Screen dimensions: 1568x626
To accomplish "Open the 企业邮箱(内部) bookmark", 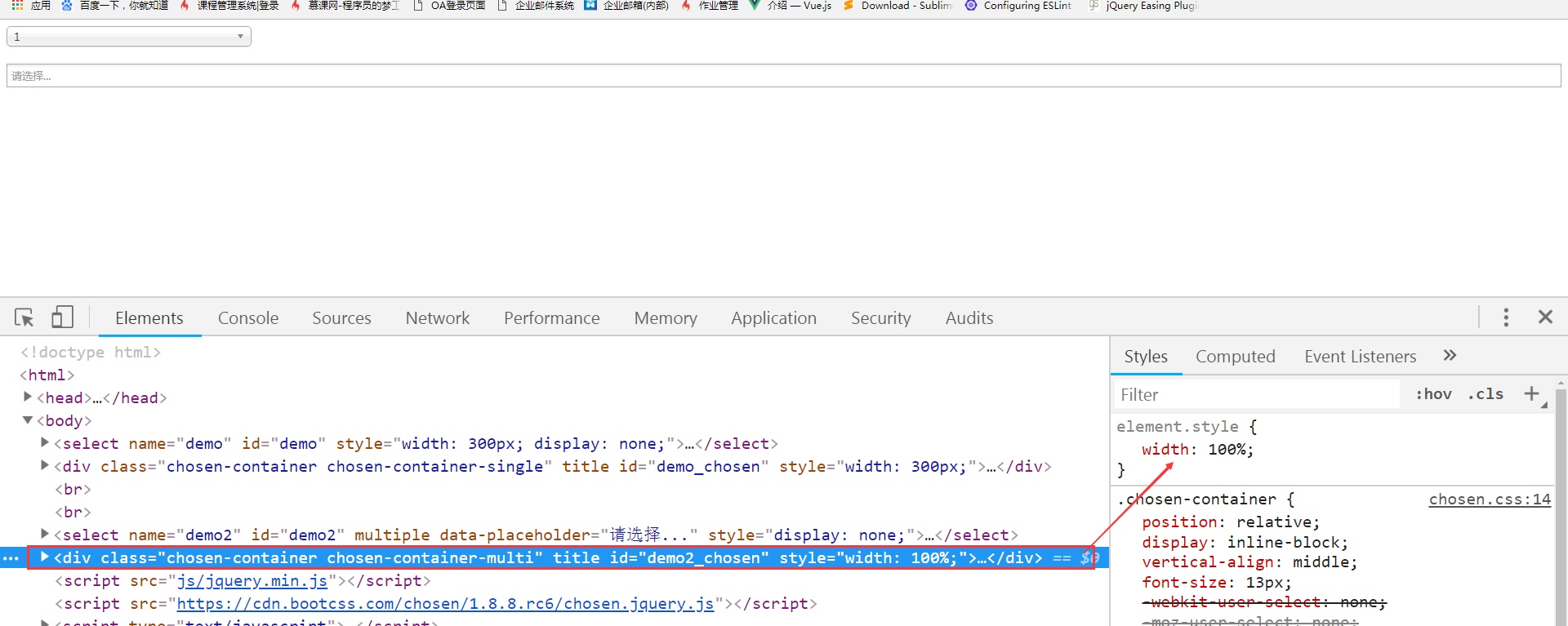I will (x=626, y=6).
